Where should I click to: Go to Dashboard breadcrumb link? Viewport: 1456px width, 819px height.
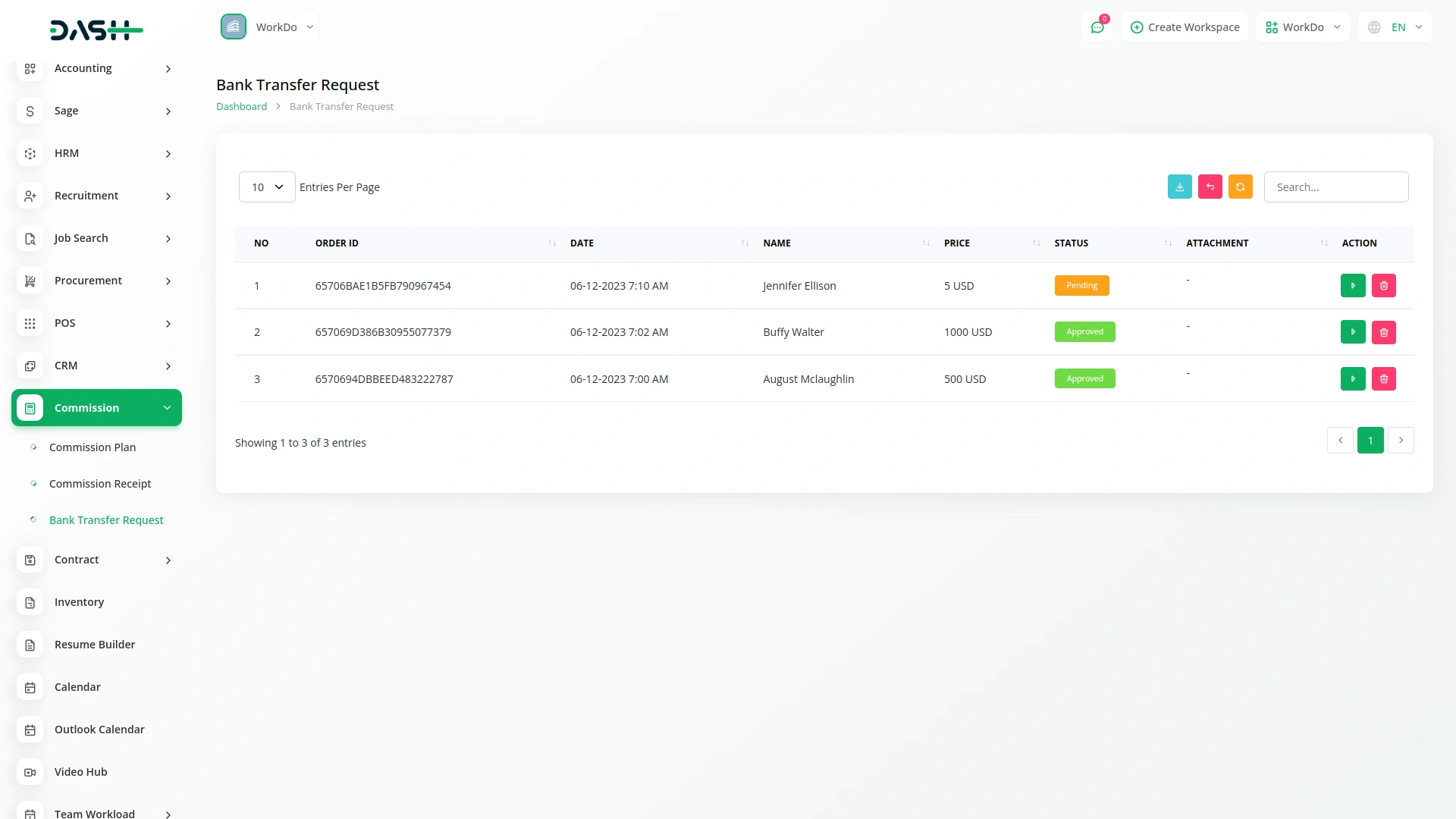point(241,107)
